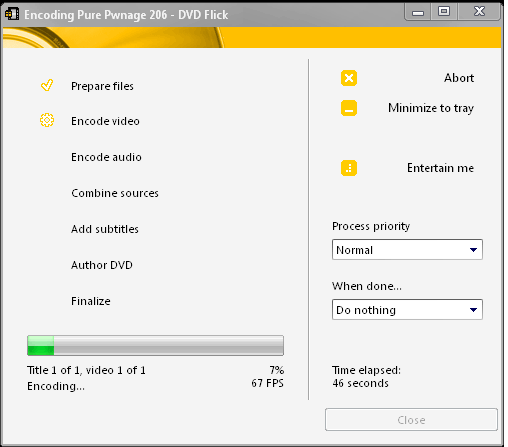Click the Prepare files checkmark icon
Viewport: 508px width, 447px height.
pos(47,85)
